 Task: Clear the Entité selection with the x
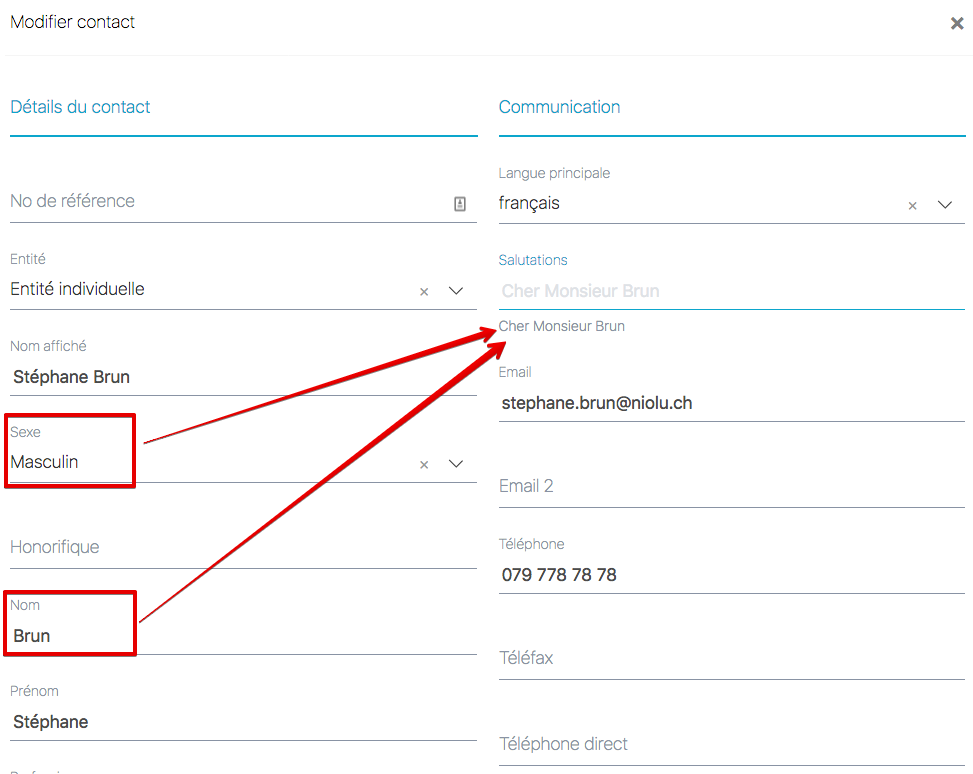424,292
